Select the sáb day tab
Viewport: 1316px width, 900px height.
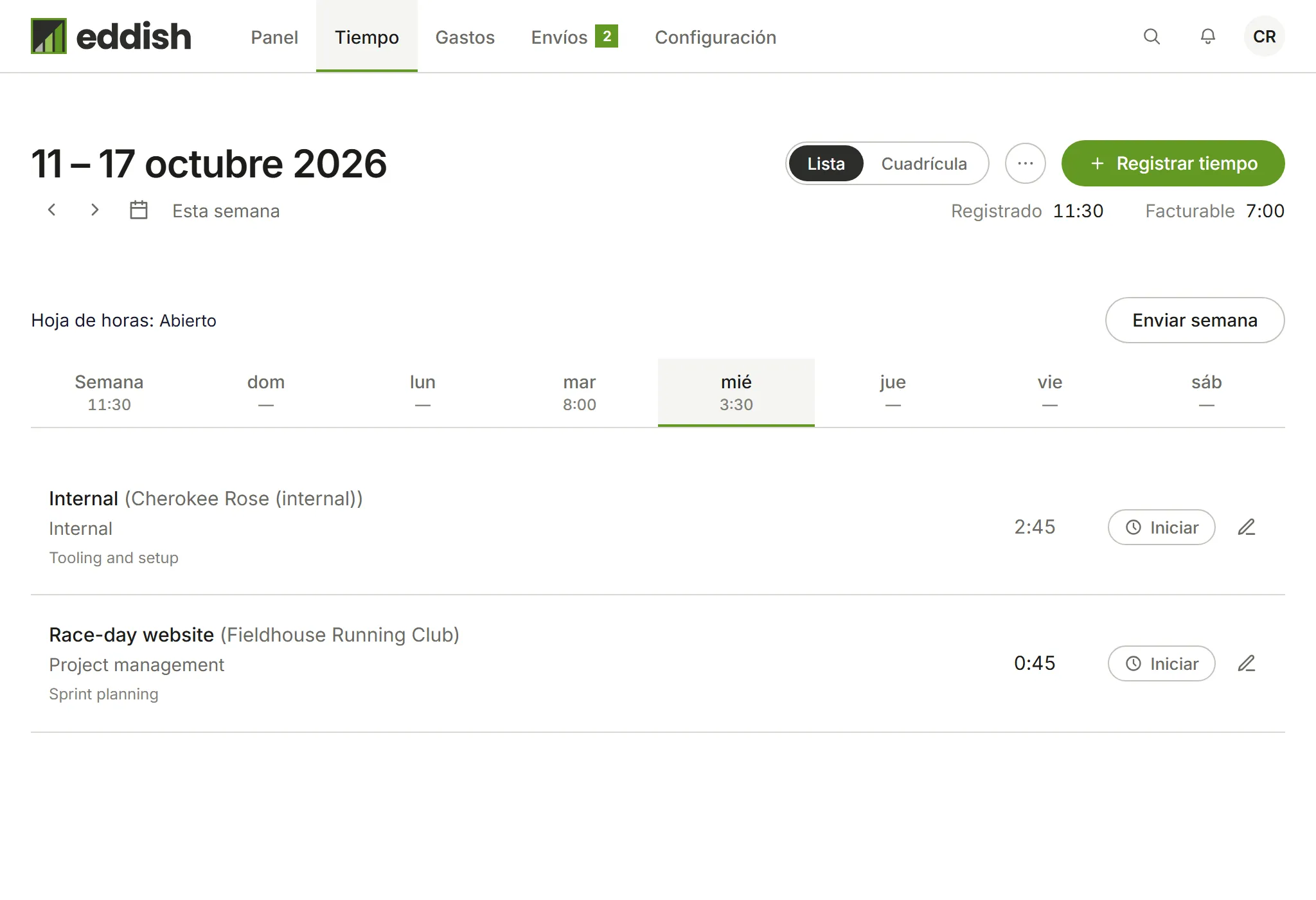pos(1207,392)
